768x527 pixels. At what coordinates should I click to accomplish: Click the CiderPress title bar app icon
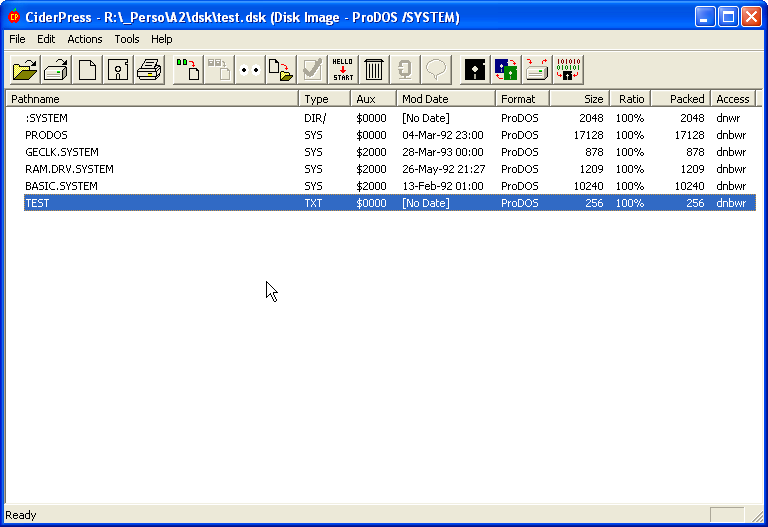[14, 17]
